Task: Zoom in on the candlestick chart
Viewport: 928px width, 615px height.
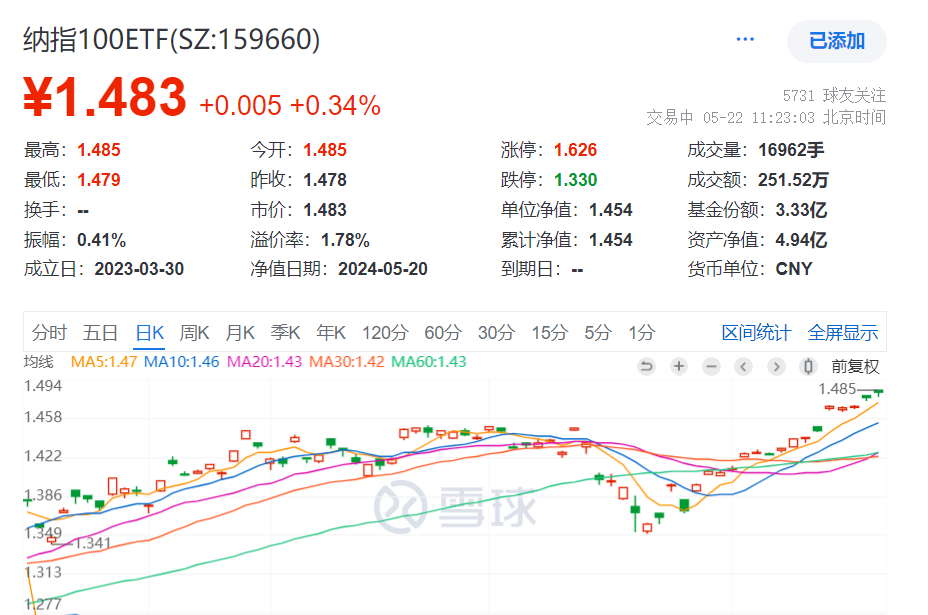Action: pyautogui.click(x=678, y=366)
